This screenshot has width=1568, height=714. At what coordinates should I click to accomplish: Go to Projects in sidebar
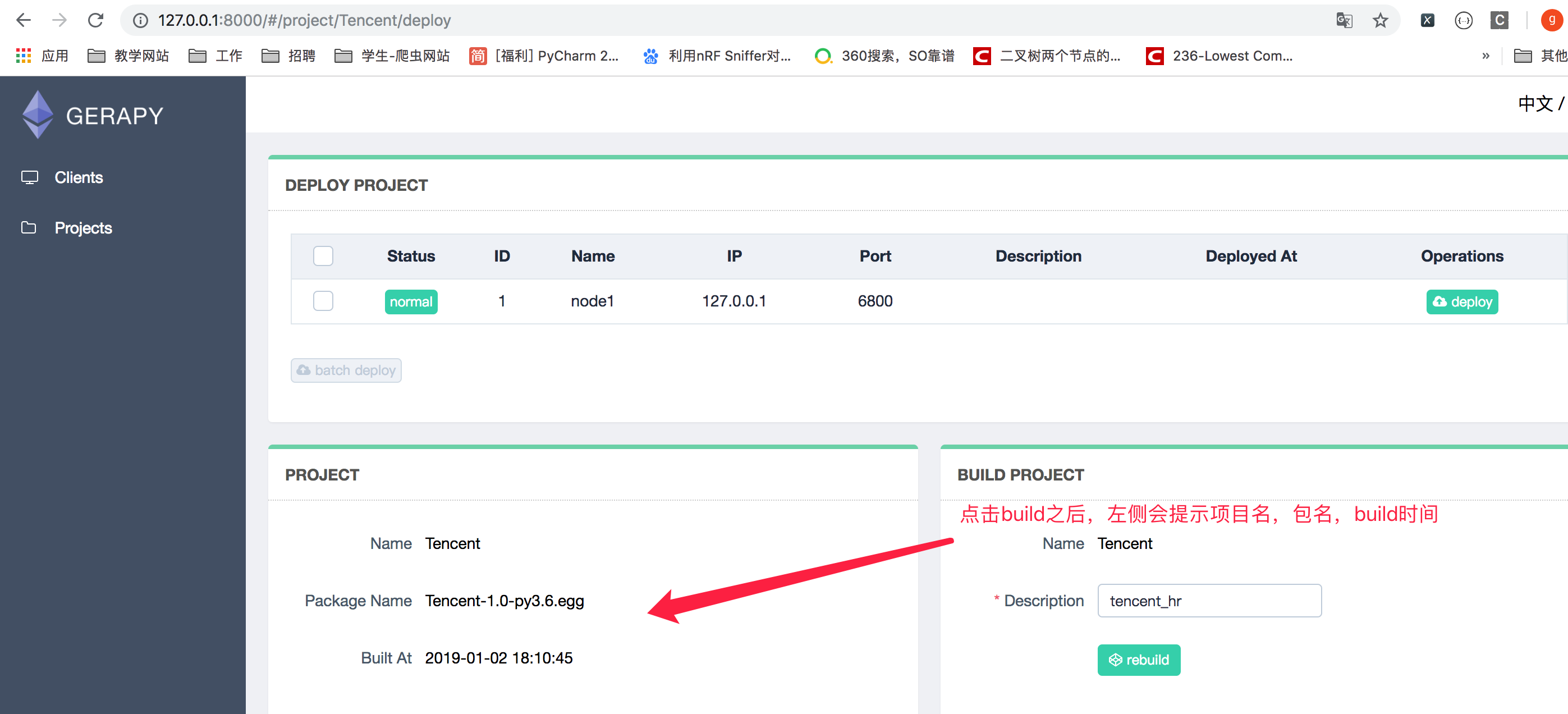83,228
